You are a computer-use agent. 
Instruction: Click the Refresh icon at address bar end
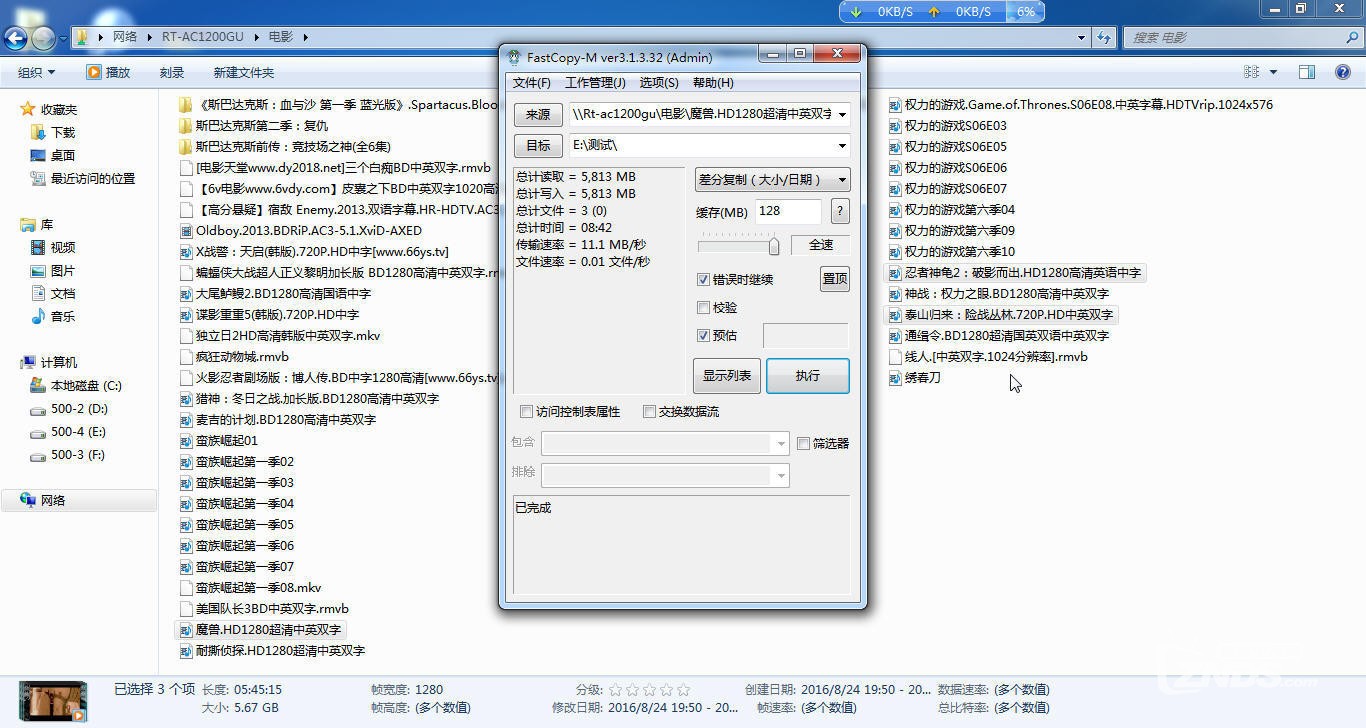[x=1103, y=36]
